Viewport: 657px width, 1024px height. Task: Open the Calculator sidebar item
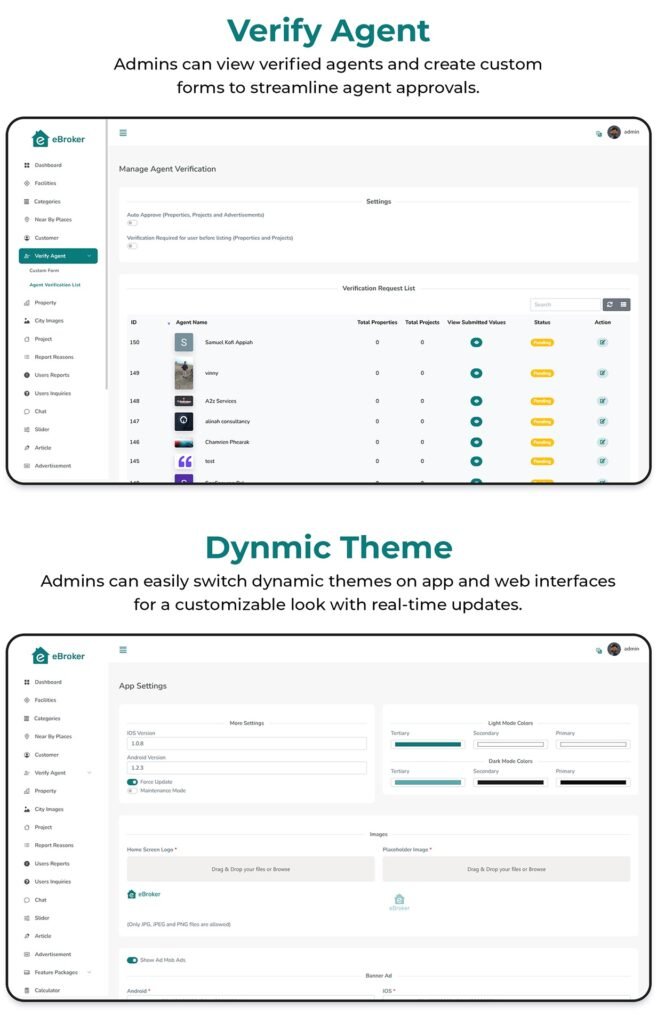click(47, 990)
